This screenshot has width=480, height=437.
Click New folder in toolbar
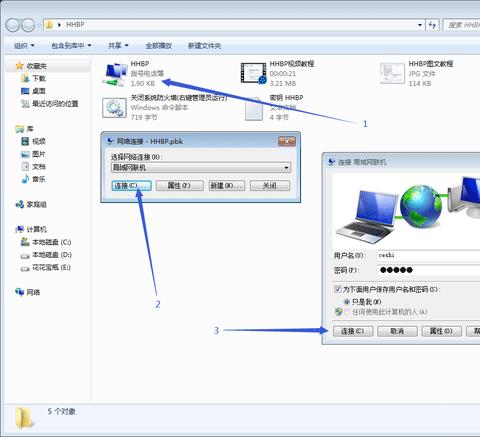point(205,46)
